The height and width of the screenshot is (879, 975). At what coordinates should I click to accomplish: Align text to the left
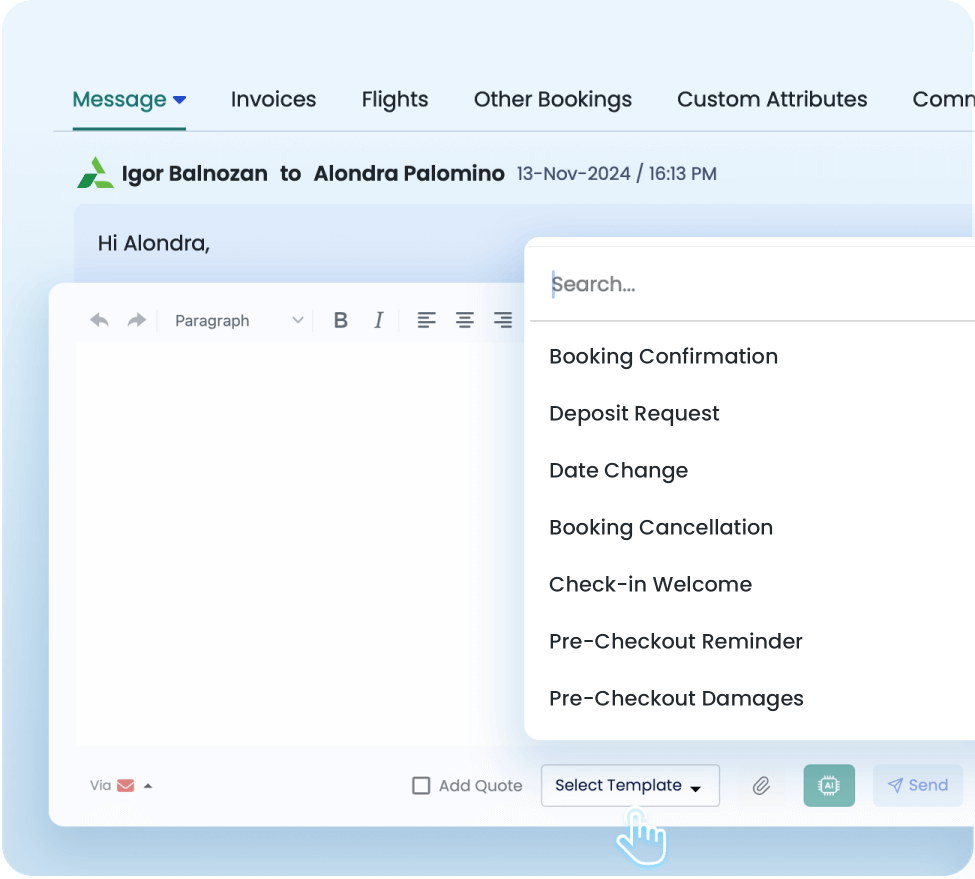[427, 320]
